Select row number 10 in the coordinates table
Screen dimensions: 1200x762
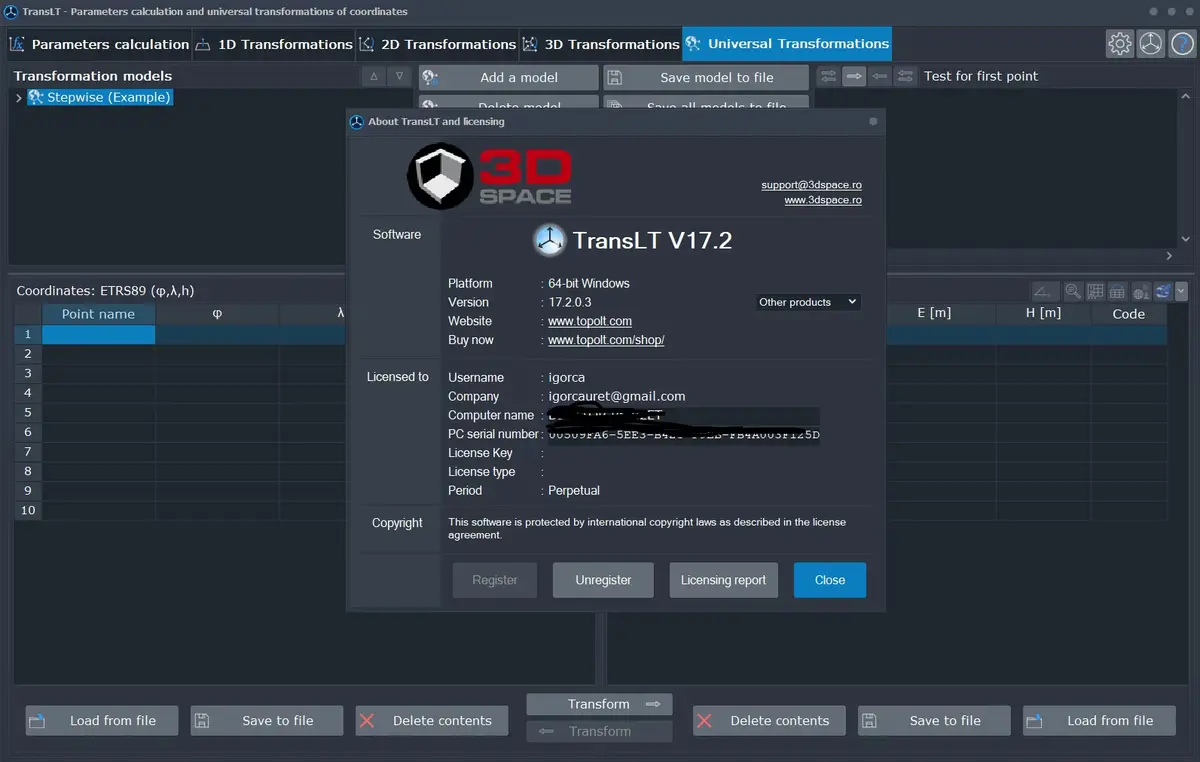point(28,511)
